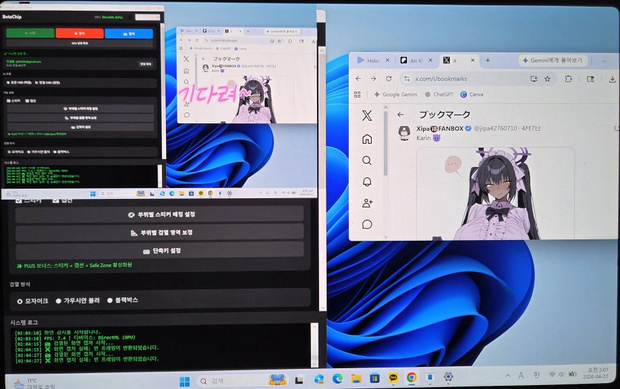Open KakaoTalk from the taskbar

[x=393, y=378]
